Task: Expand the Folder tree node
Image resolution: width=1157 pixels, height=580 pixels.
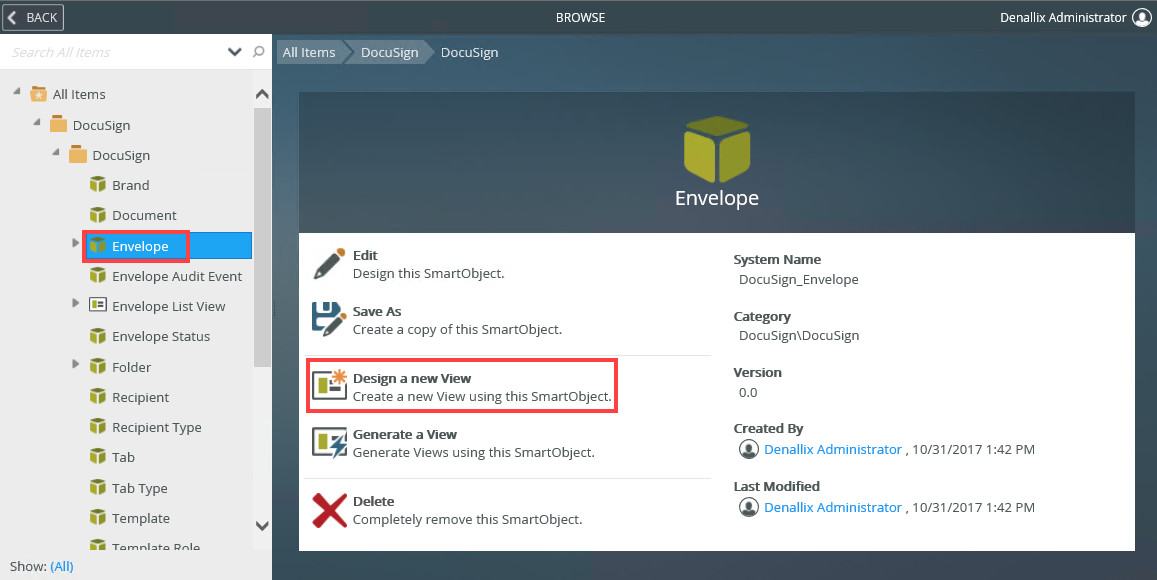Action: 76,364
